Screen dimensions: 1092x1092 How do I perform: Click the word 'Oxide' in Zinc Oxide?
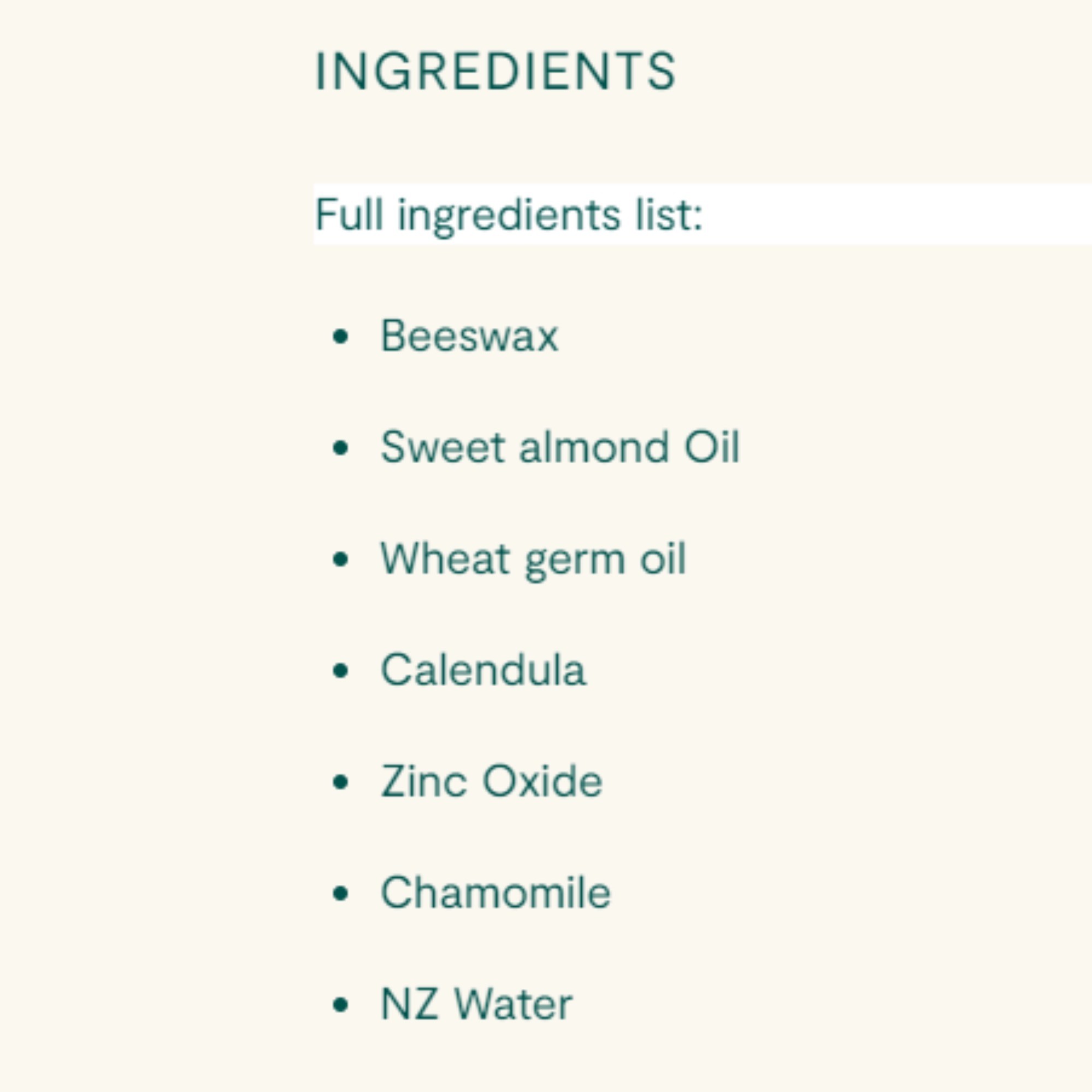(542, 781)
